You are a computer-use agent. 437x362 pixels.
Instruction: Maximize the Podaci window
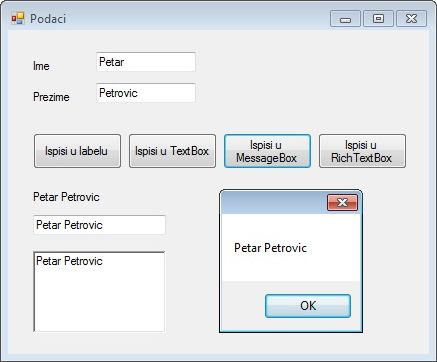point(378,19)
